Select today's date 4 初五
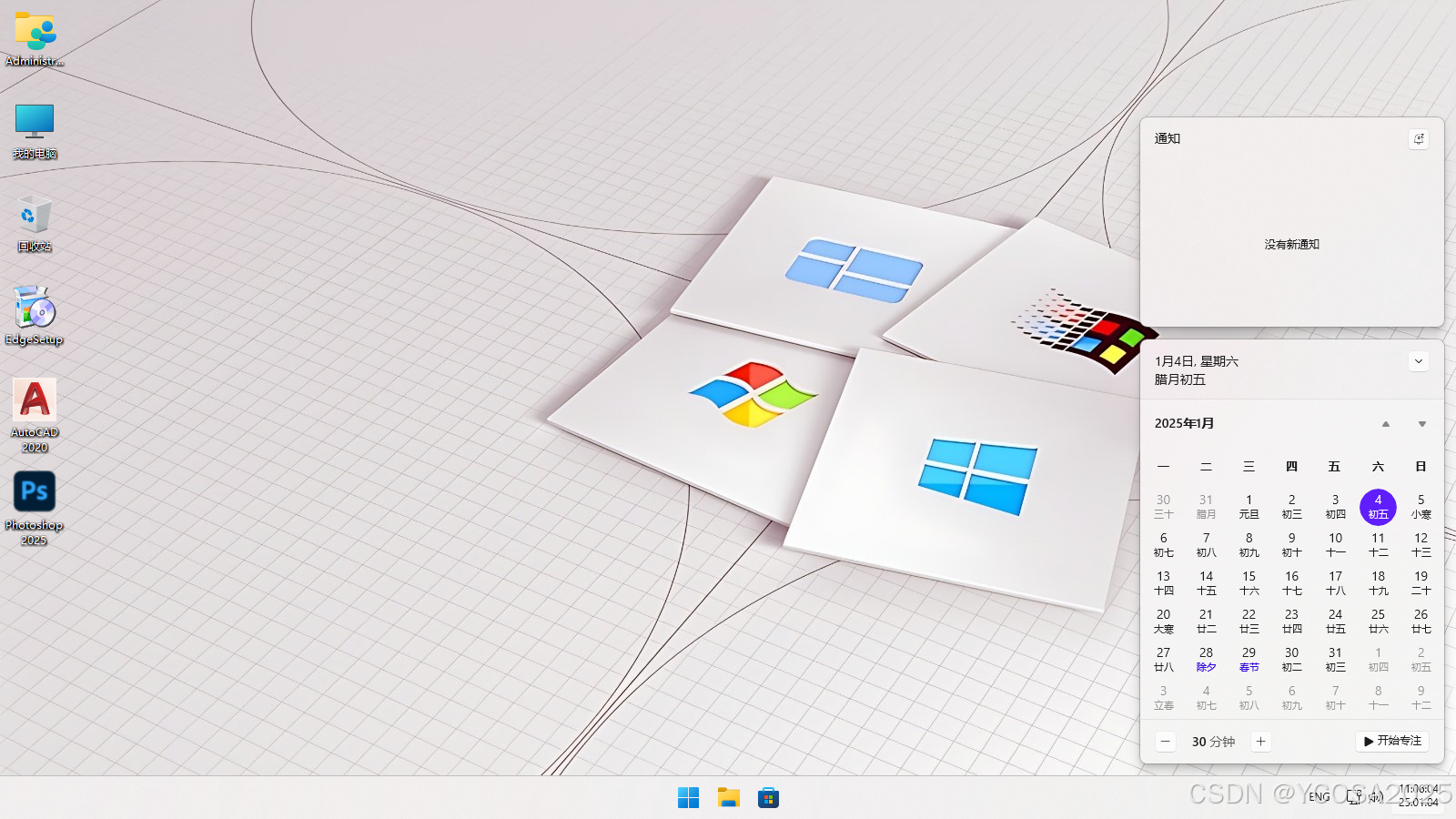This screenshot has width=1456, height=819. point(1379,507)
